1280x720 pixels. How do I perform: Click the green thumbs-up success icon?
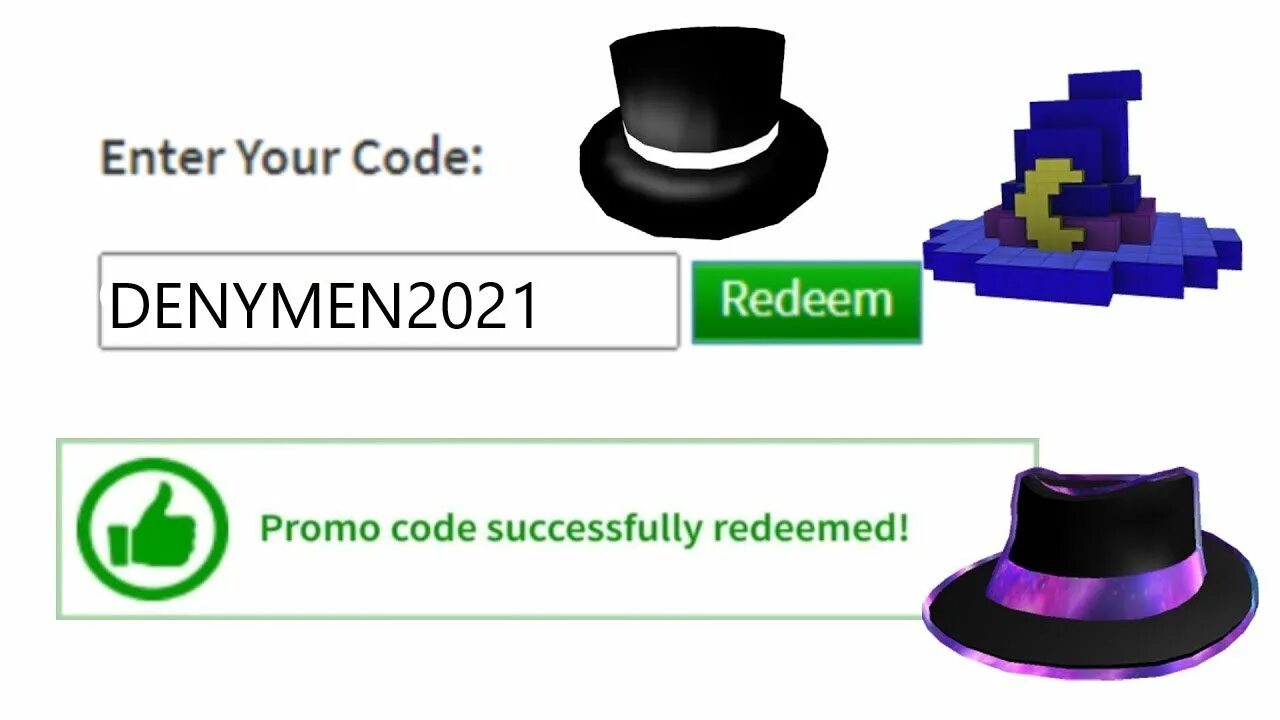pyautogui.click(x=152, y=528)
